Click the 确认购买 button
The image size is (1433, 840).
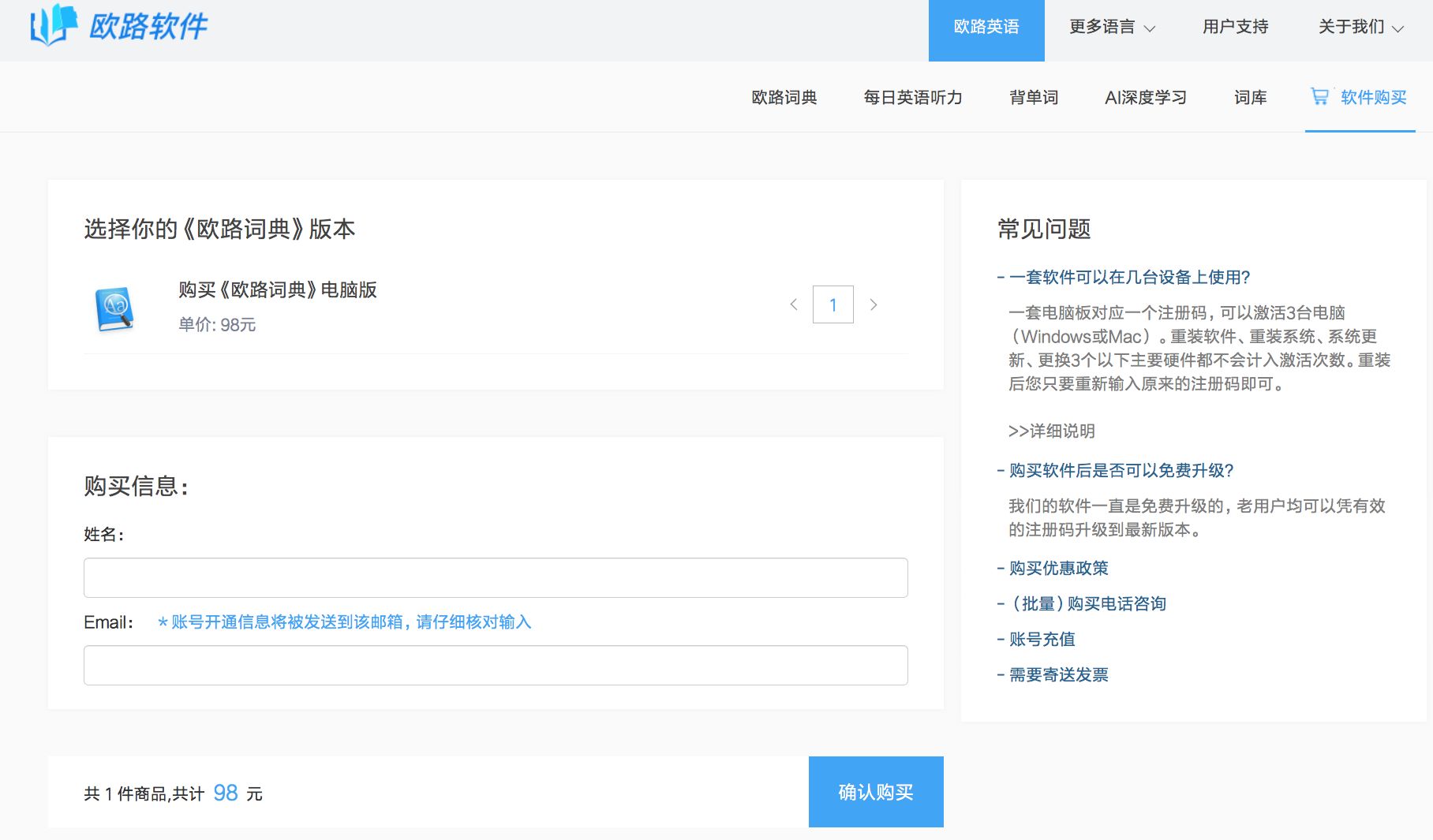pyautogui.click(x=875, y=792)
